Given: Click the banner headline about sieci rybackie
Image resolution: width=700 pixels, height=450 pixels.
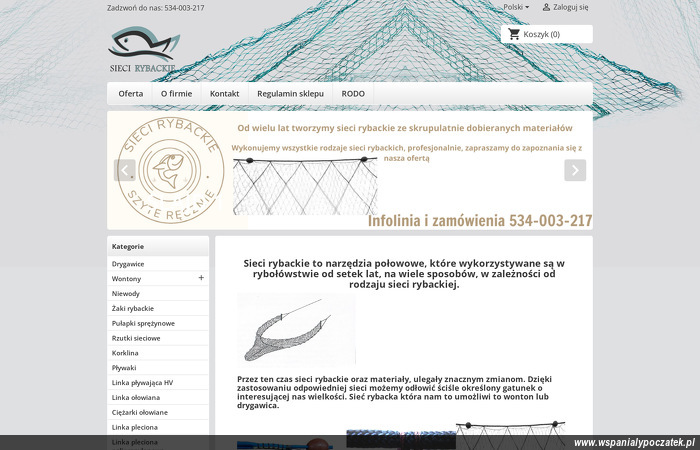Looking at the screenshot, I should [x=405, y=128].
